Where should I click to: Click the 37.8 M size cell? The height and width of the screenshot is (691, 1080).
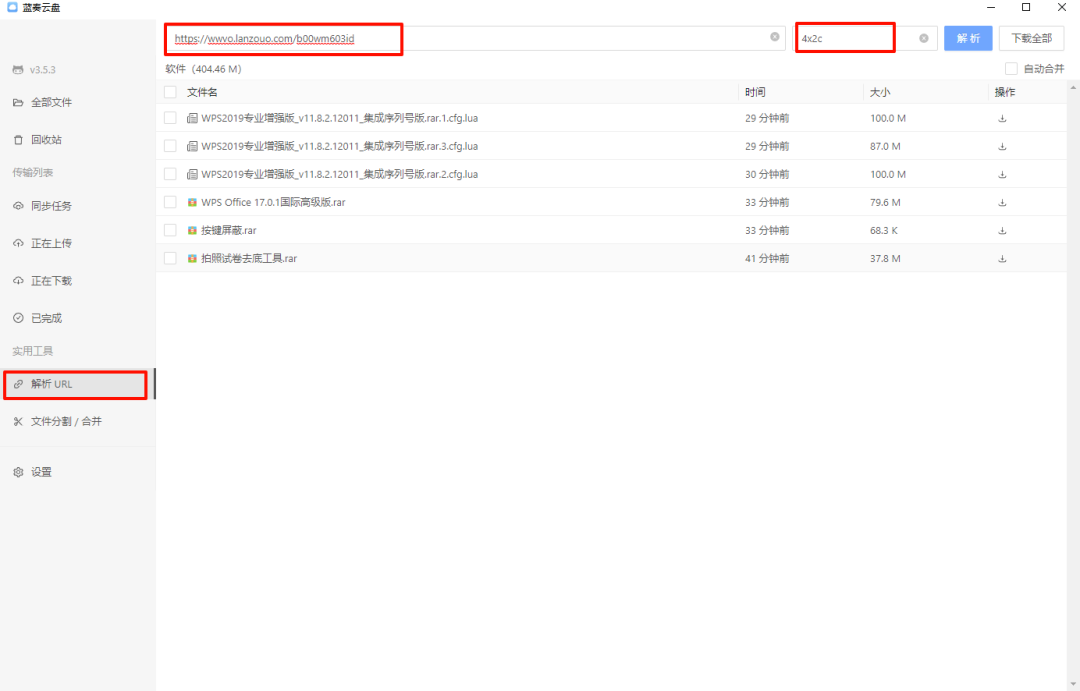click(x=885, y=258)
